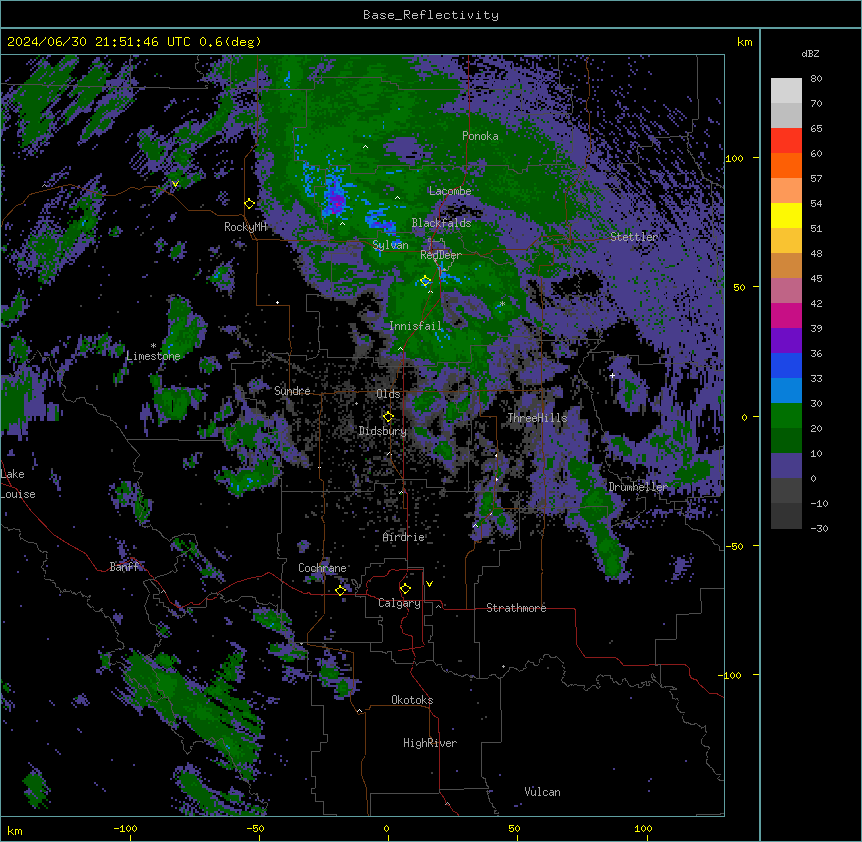Click the white asterisk marker northeast of Innisfail

click(x=502, y=304)
